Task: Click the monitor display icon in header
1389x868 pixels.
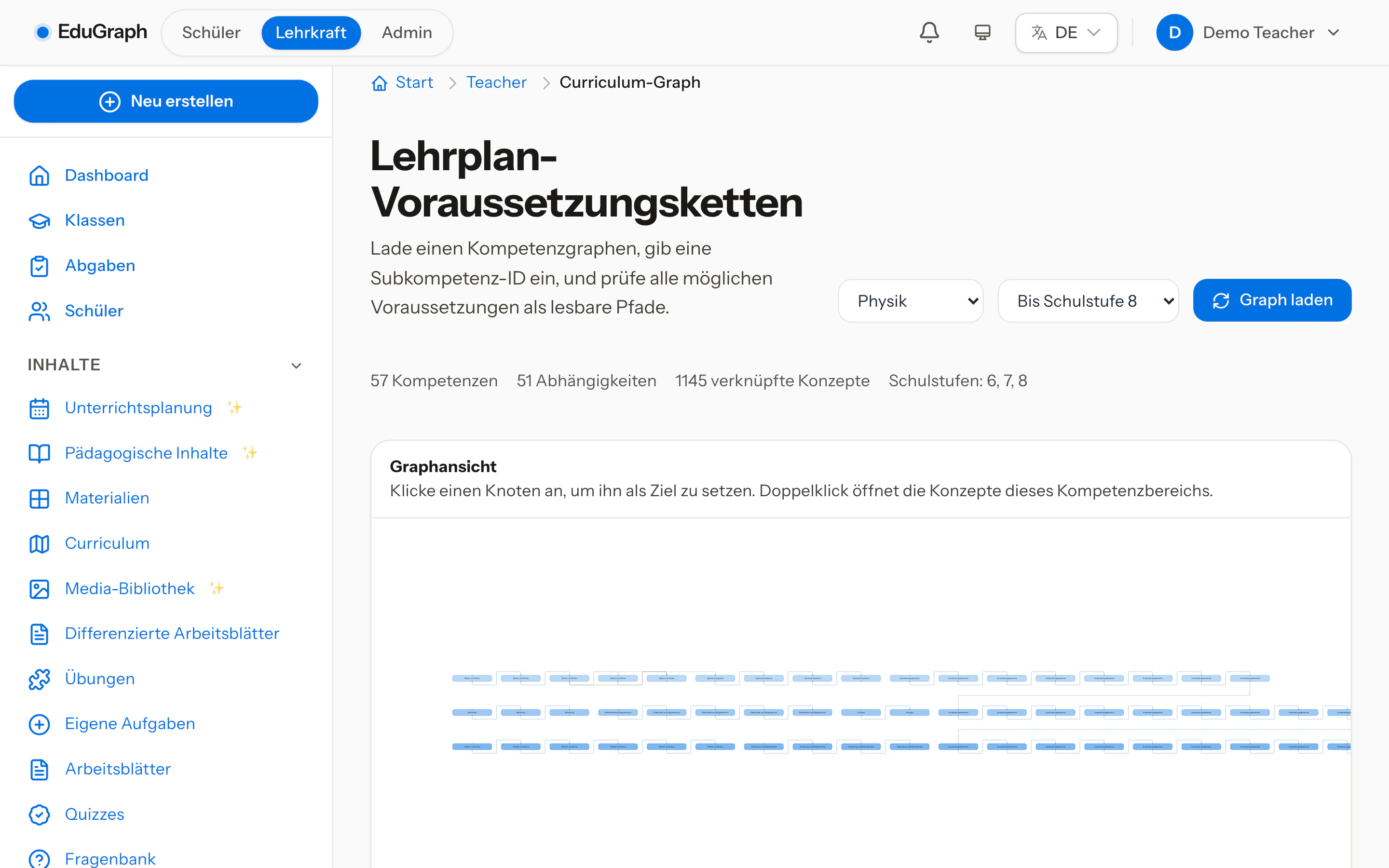Action: [x=982, y=33]
